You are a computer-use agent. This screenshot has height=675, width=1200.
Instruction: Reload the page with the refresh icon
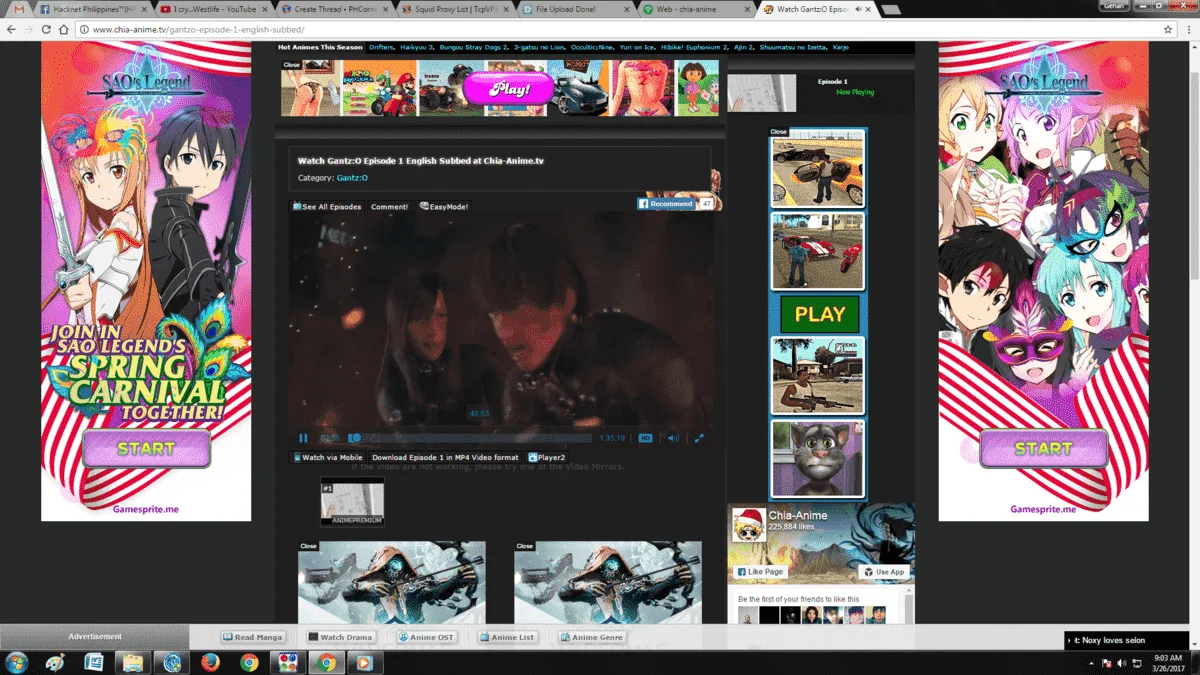(47, 30)
